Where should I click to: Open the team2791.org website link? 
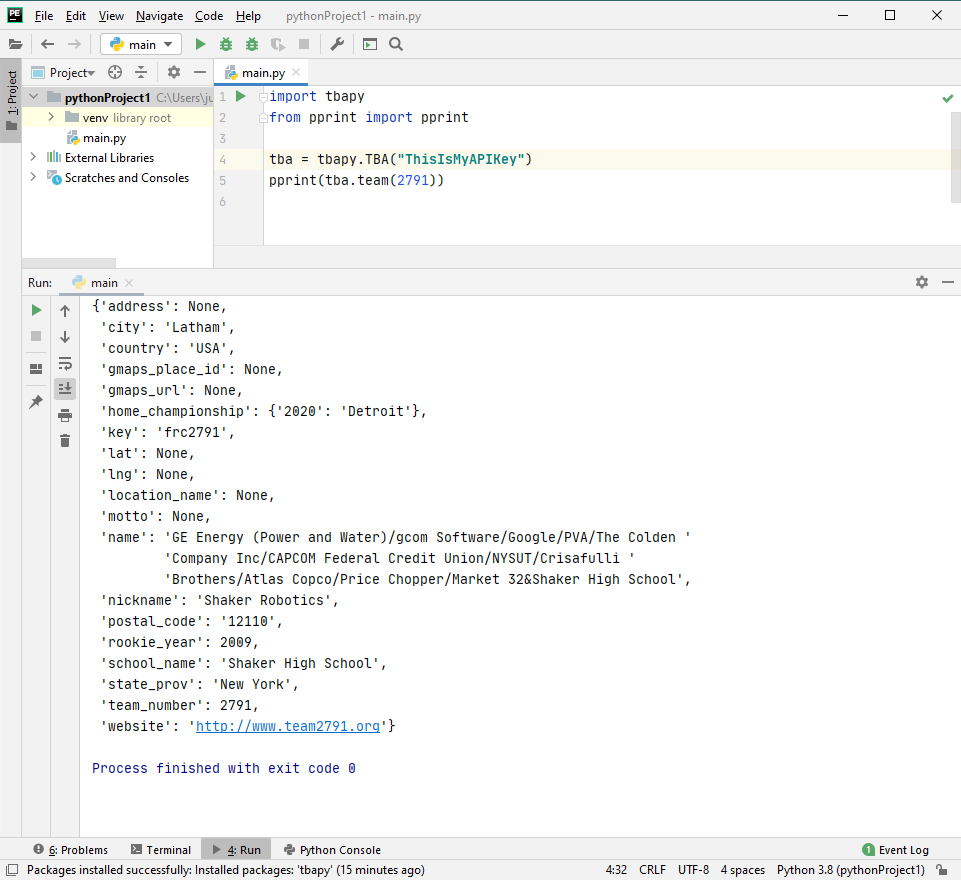tap(287, 726)
